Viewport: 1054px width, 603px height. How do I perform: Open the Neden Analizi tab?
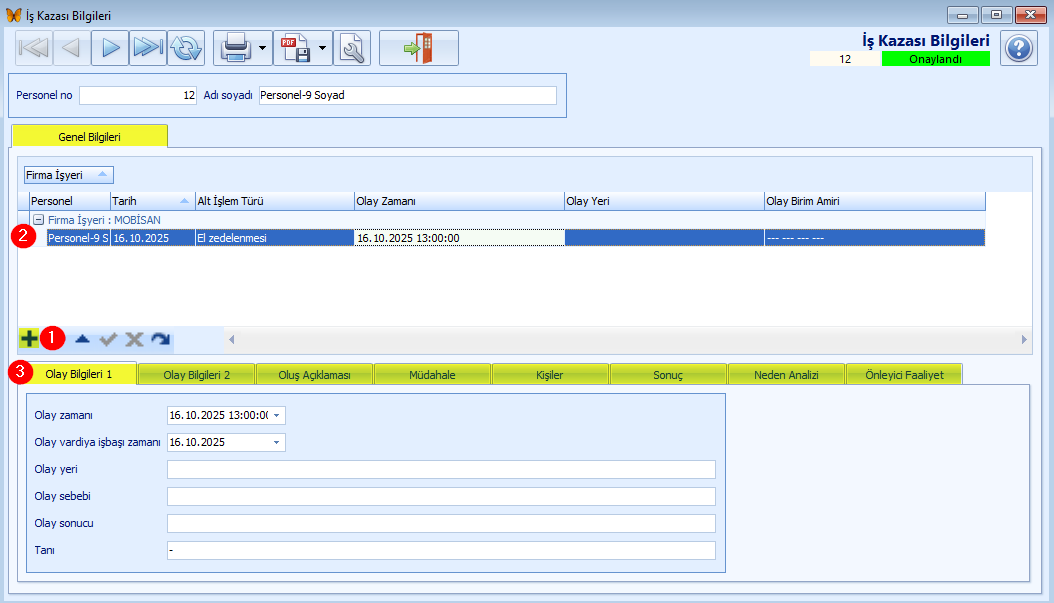pos(786,375)
